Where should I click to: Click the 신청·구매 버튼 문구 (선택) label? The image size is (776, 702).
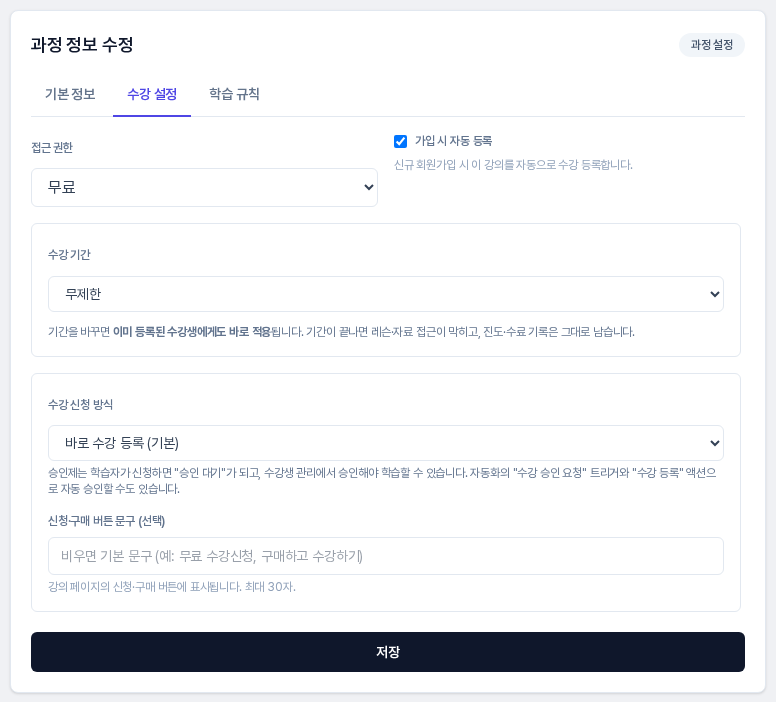[106, 521]
